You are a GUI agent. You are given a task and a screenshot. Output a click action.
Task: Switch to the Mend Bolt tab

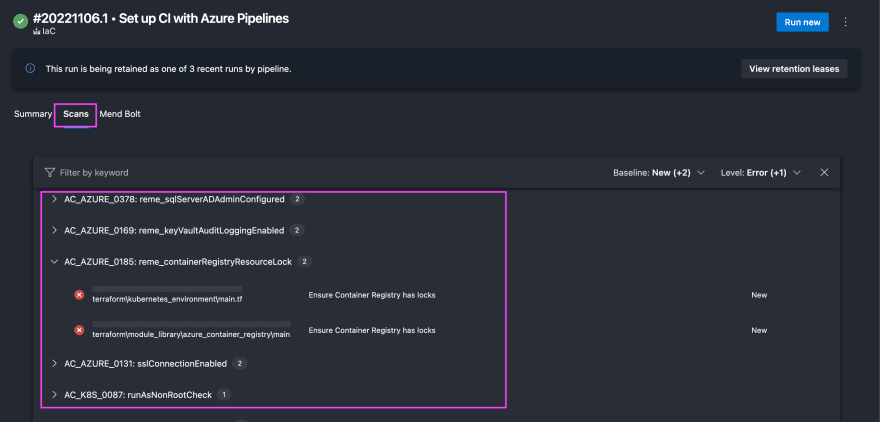point(120,114)
